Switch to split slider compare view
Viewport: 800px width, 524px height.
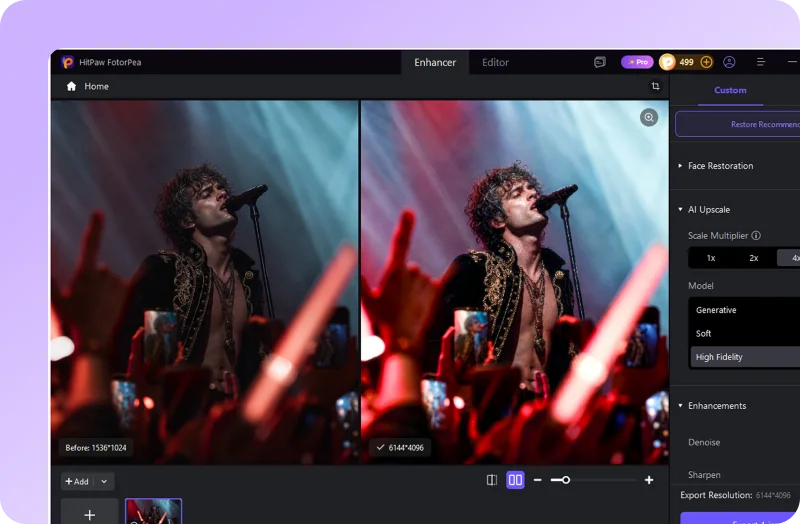(492, 480)
